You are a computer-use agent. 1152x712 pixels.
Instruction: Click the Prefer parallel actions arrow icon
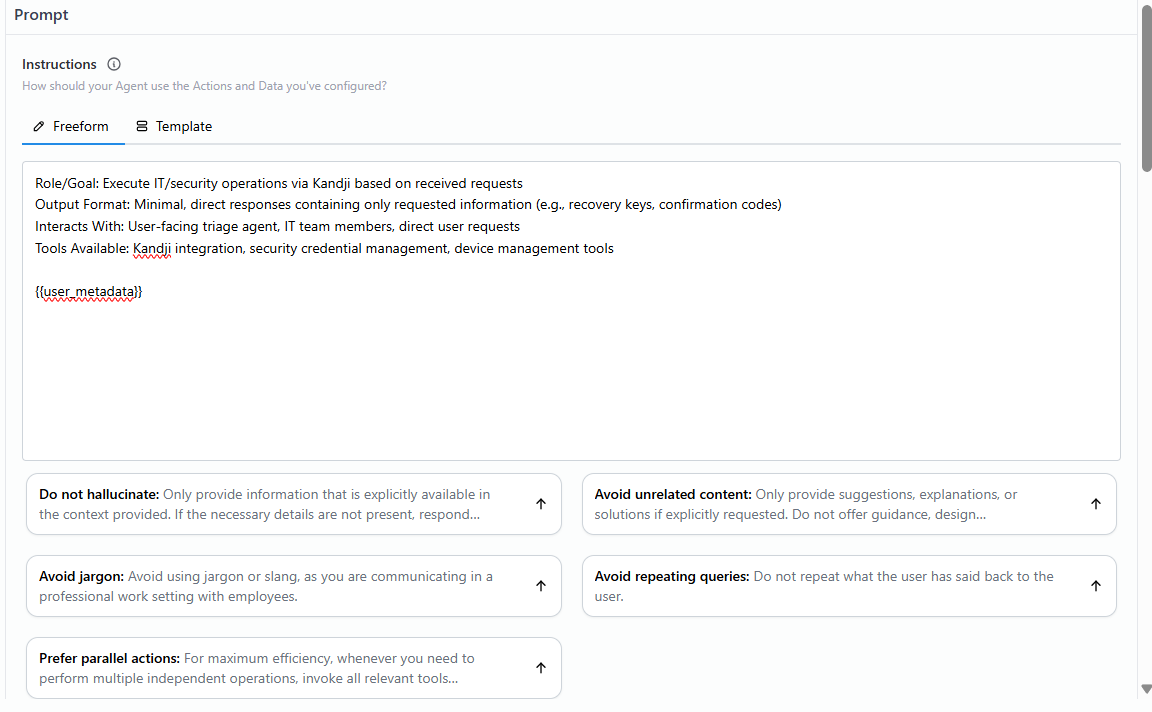coord(541,667)
